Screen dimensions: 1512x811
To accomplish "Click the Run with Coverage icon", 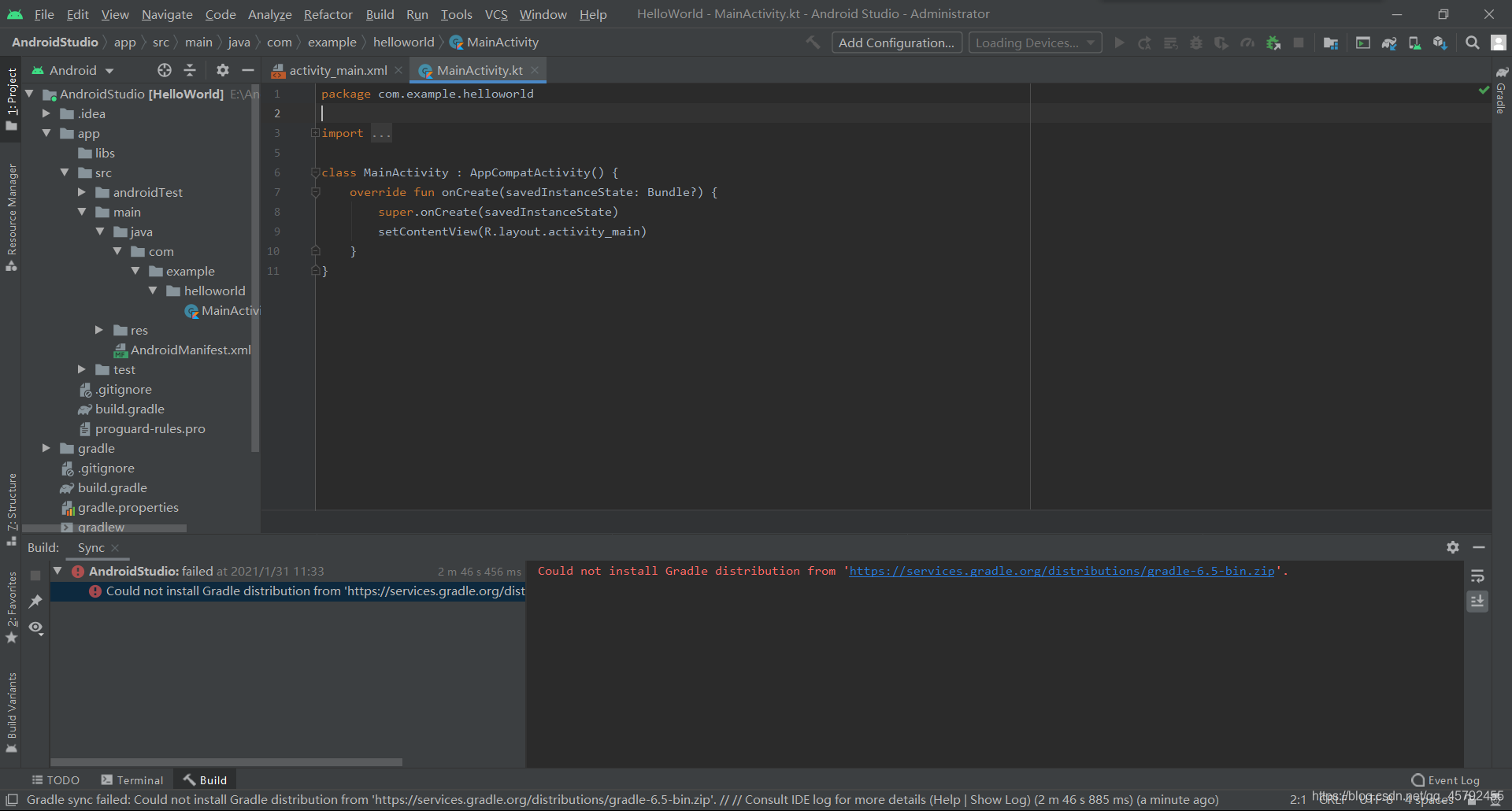I will (x=1221, y=43).
